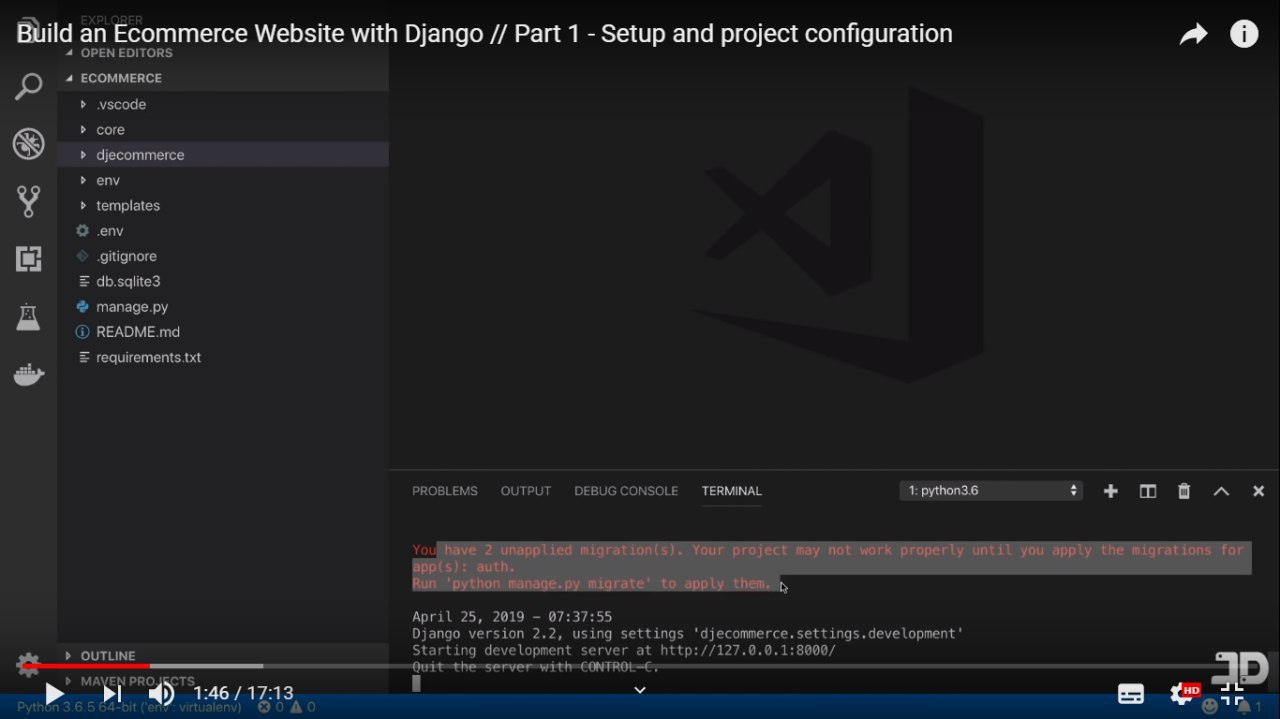Click 'Django version 2.2' terminal line
The width and height of the screenshot is (1280, 719).
688,633
